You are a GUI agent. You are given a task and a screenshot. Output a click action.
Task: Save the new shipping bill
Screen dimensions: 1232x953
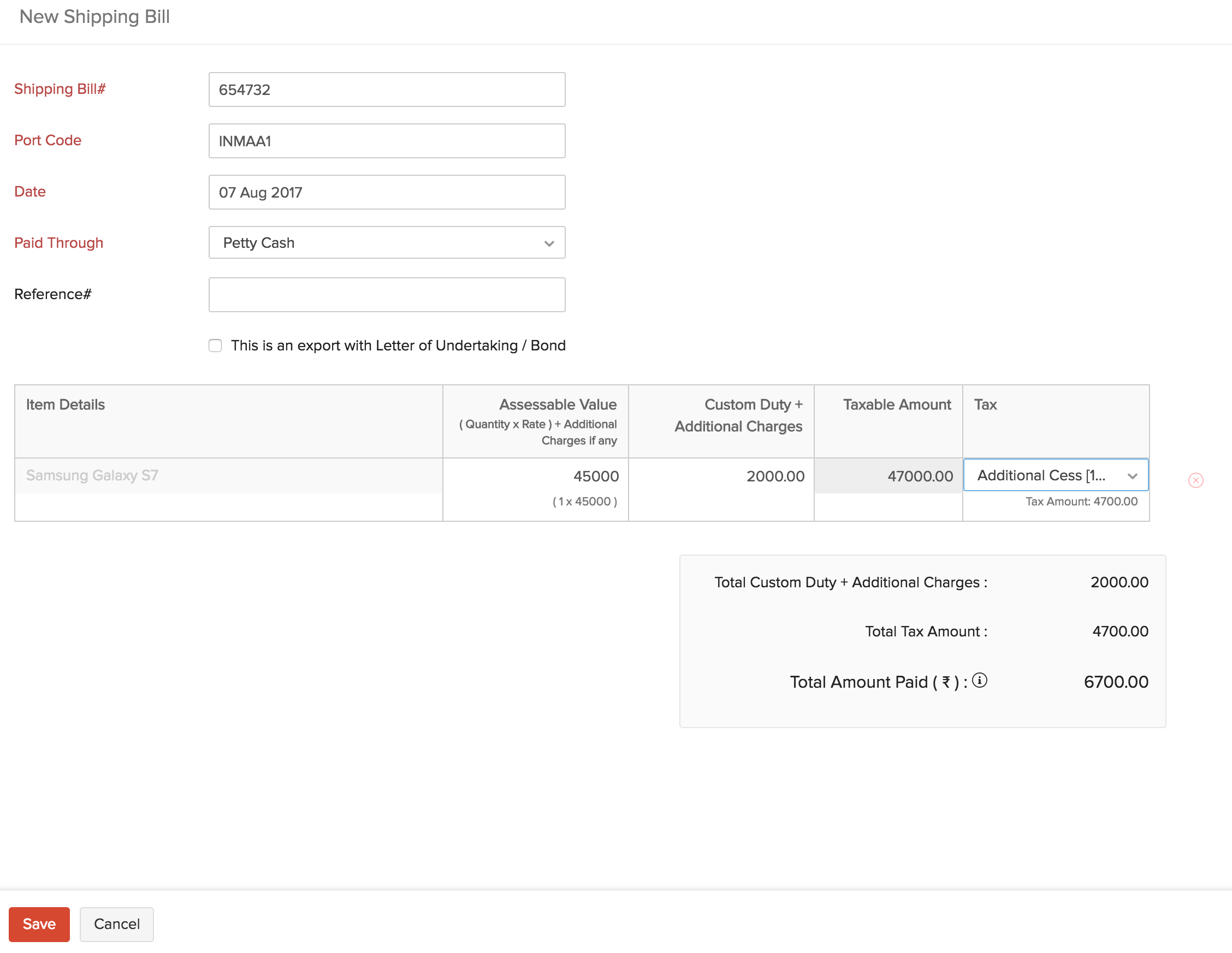(38, 924)
